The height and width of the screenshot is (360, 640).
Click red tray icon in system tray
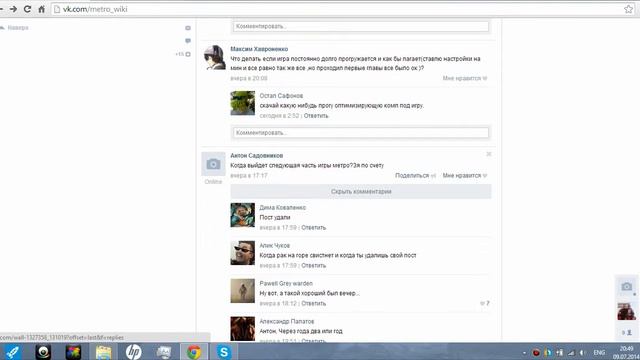coord(536,353)
